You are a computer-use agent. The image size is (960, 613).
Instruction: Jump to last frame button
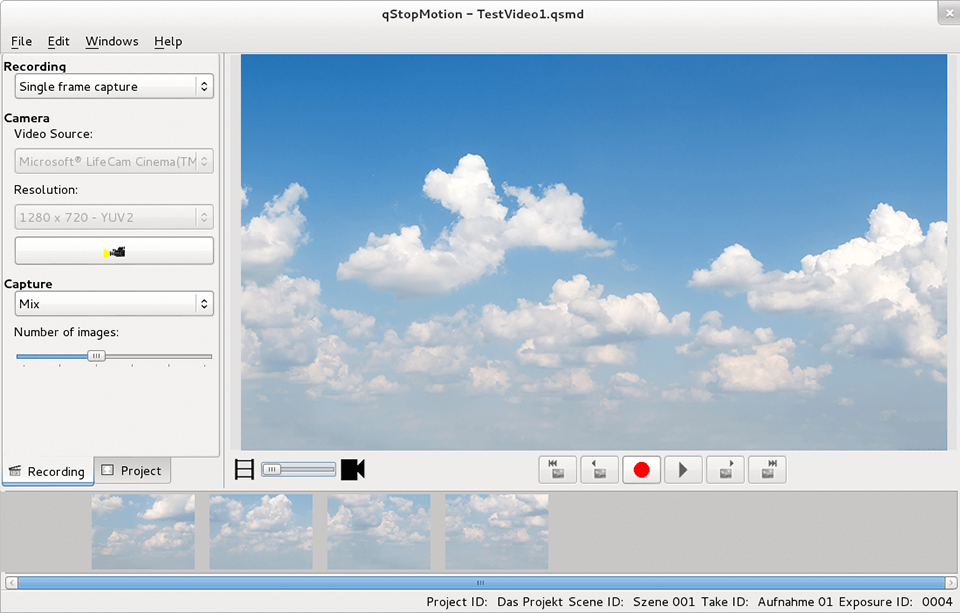(x=767, y=470)
